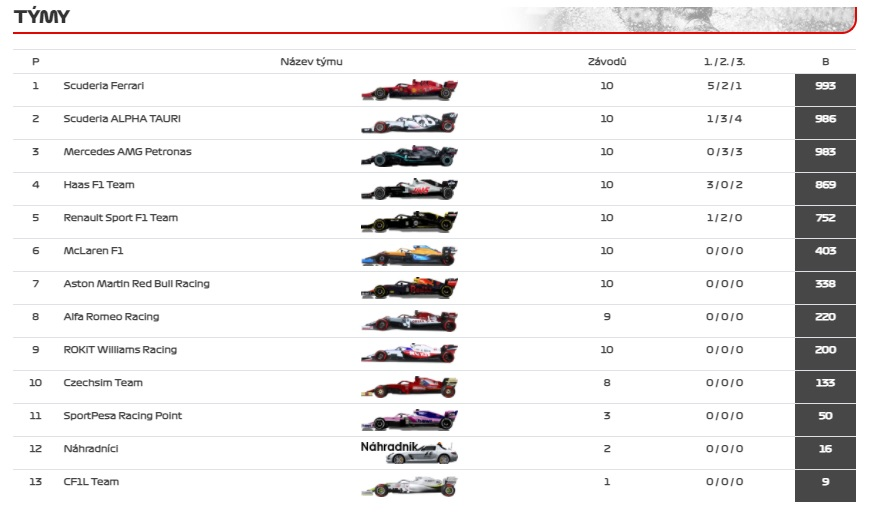Click the Závodů column header
The image size is (874, 513).
click(607, 62)
